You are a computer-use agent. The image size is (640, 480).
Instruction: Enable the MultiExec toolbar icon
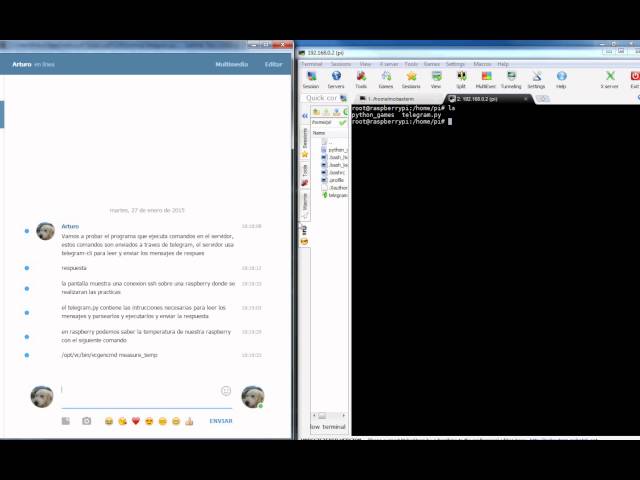click(x=486, y=80)
